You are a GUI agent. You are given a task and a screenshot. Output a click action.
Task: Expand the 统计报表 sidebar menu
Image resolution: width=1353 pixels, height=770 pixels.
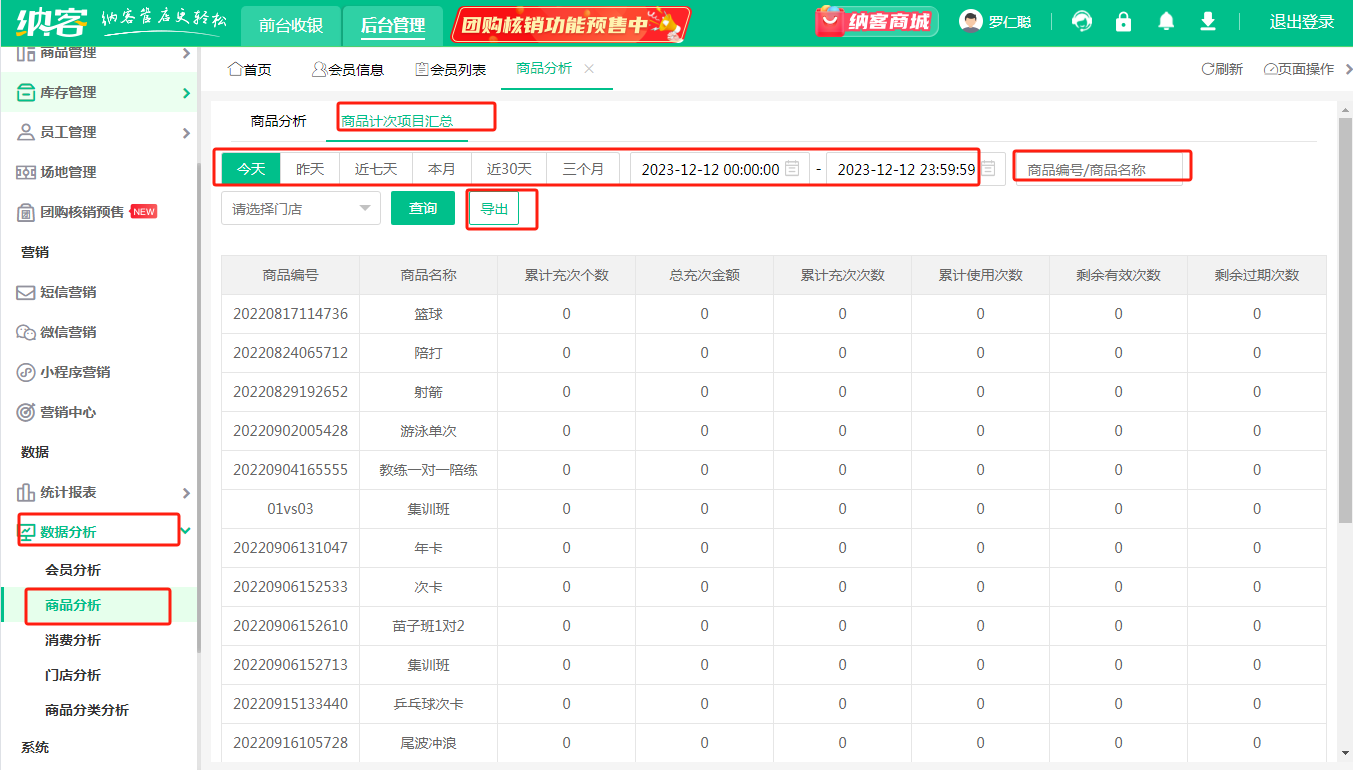186,492
